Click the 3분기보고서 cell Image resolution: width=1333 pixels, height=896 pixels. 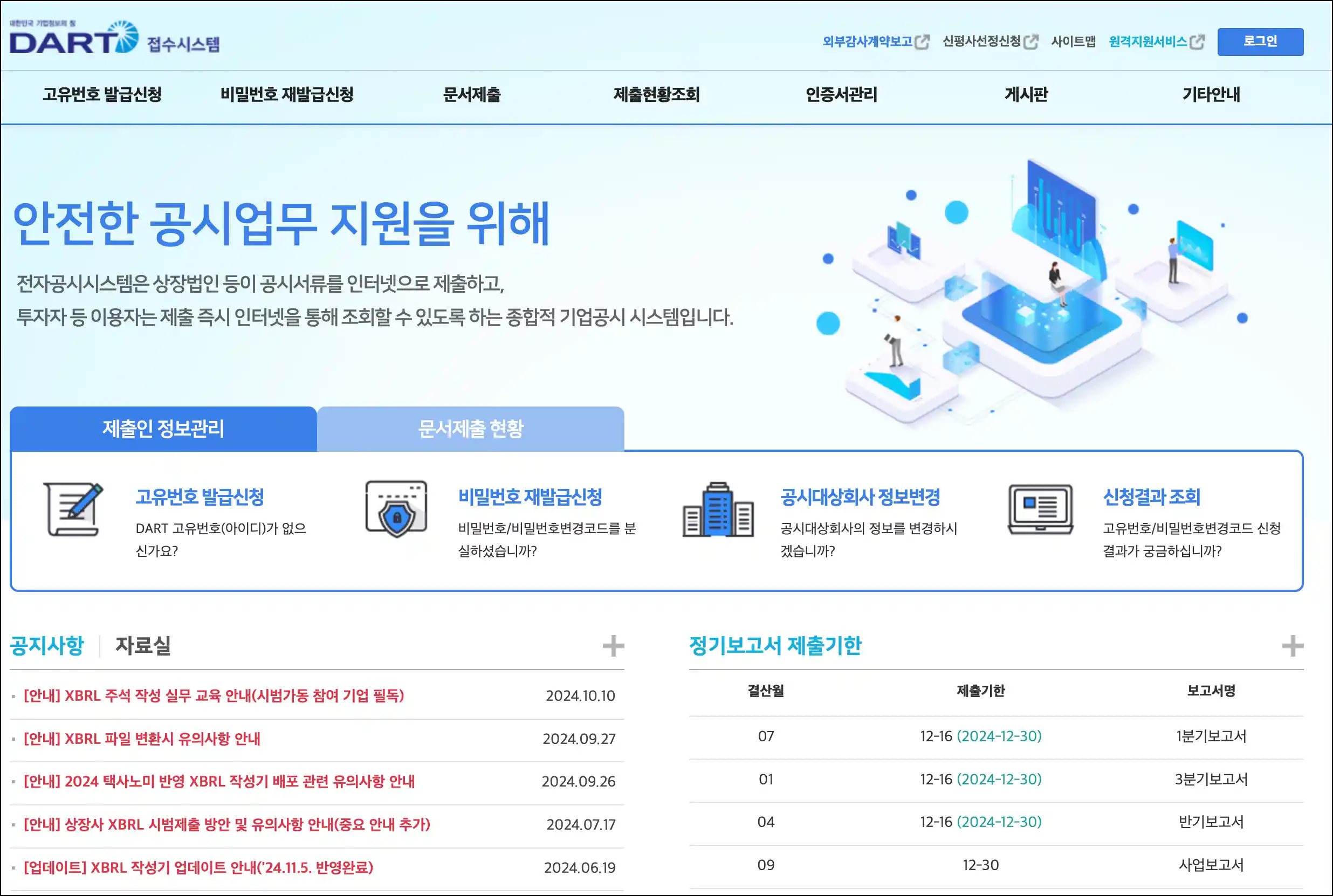pyautogui.click(x=1211, y=780)
